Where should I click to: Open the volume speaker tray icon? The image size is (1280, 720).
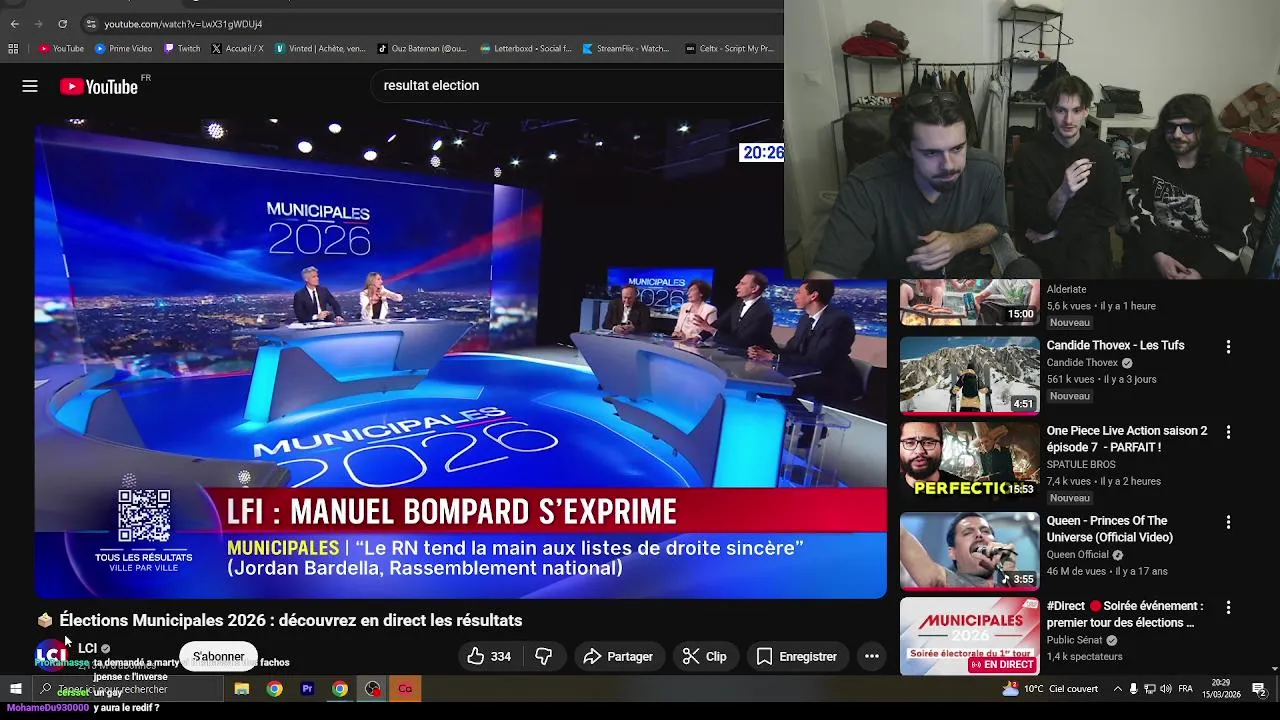coord(1165,689)
